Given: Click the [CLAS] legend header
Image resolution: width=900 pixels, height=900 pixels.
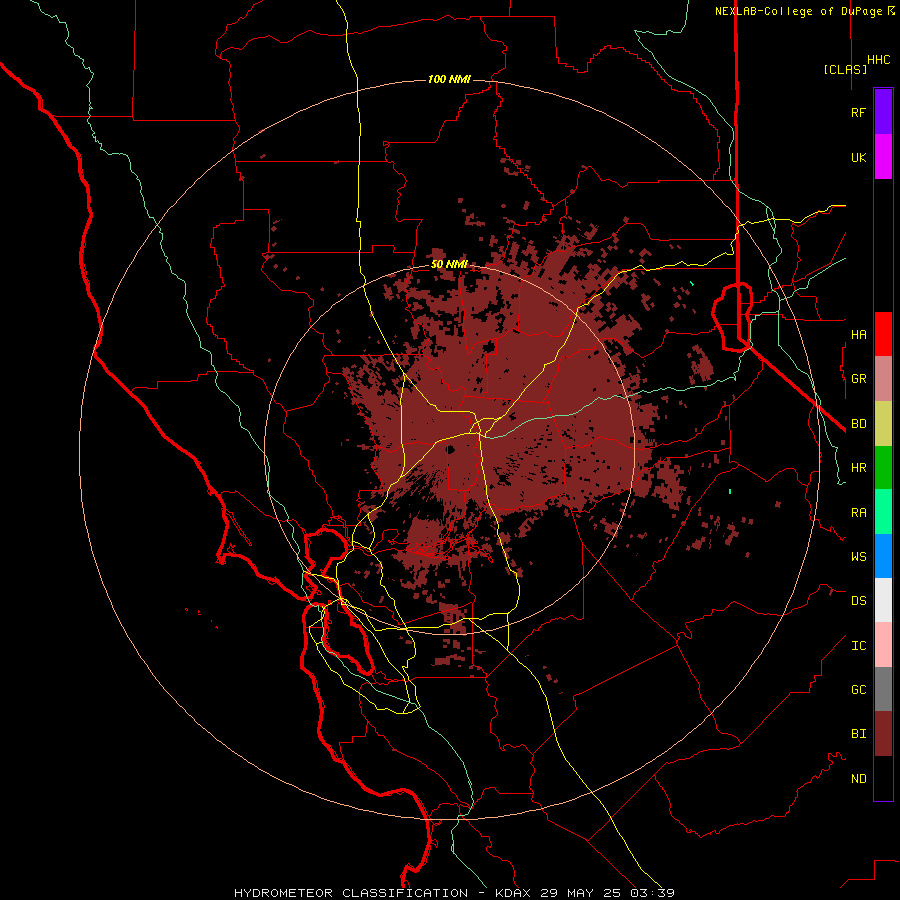Looking at the screenshot, I should (845, 69).
